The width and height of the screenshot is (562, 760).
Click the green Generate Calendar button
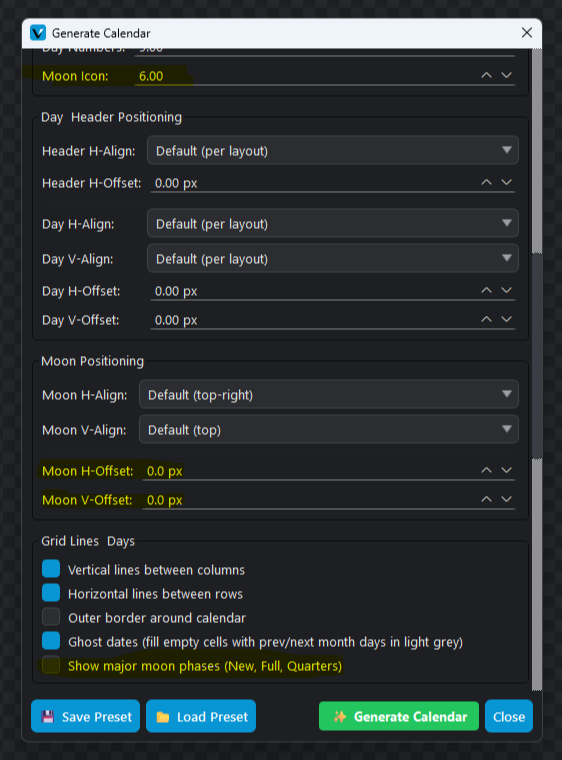pos(399,716)
